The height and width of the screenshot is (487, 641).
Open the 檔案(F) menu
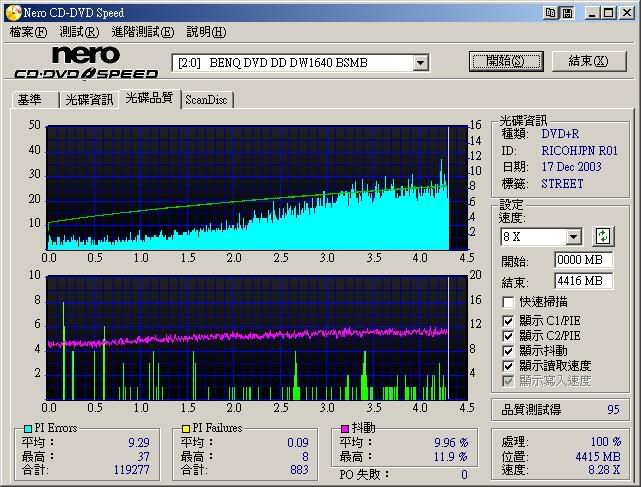28,32
